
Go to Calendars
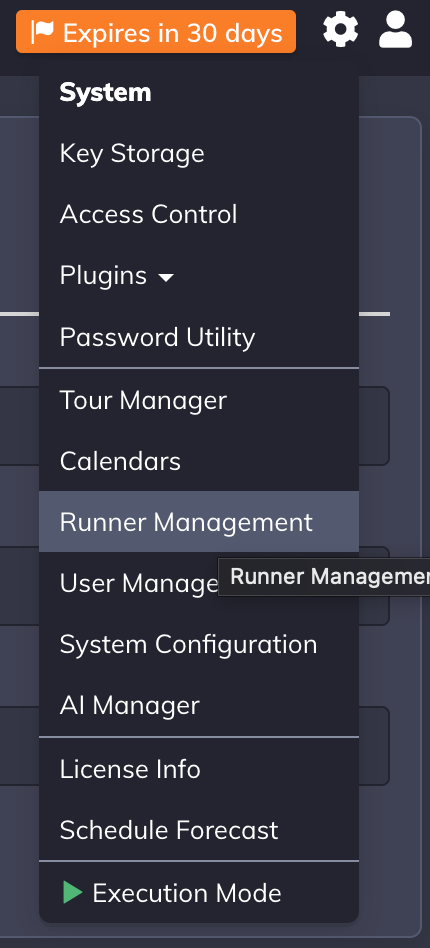[199, 461]
